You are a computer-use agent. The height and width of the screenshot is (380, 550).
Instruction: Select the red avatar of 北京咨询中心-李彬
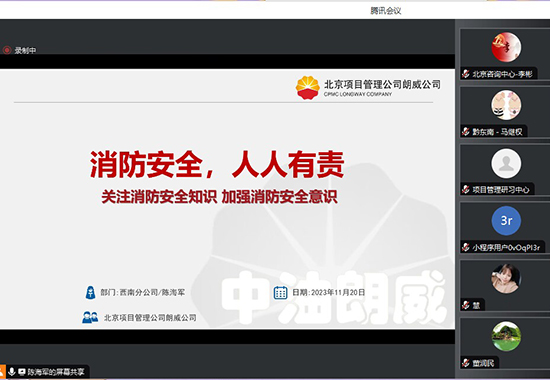coord(506,47)
